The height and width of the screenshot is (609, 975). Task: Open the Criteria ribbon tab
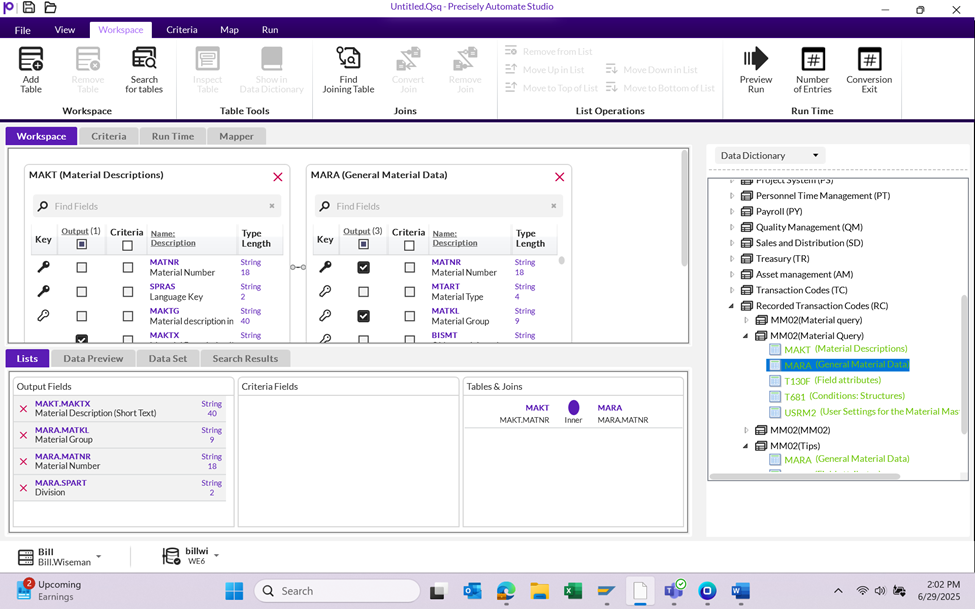point(182,30)
